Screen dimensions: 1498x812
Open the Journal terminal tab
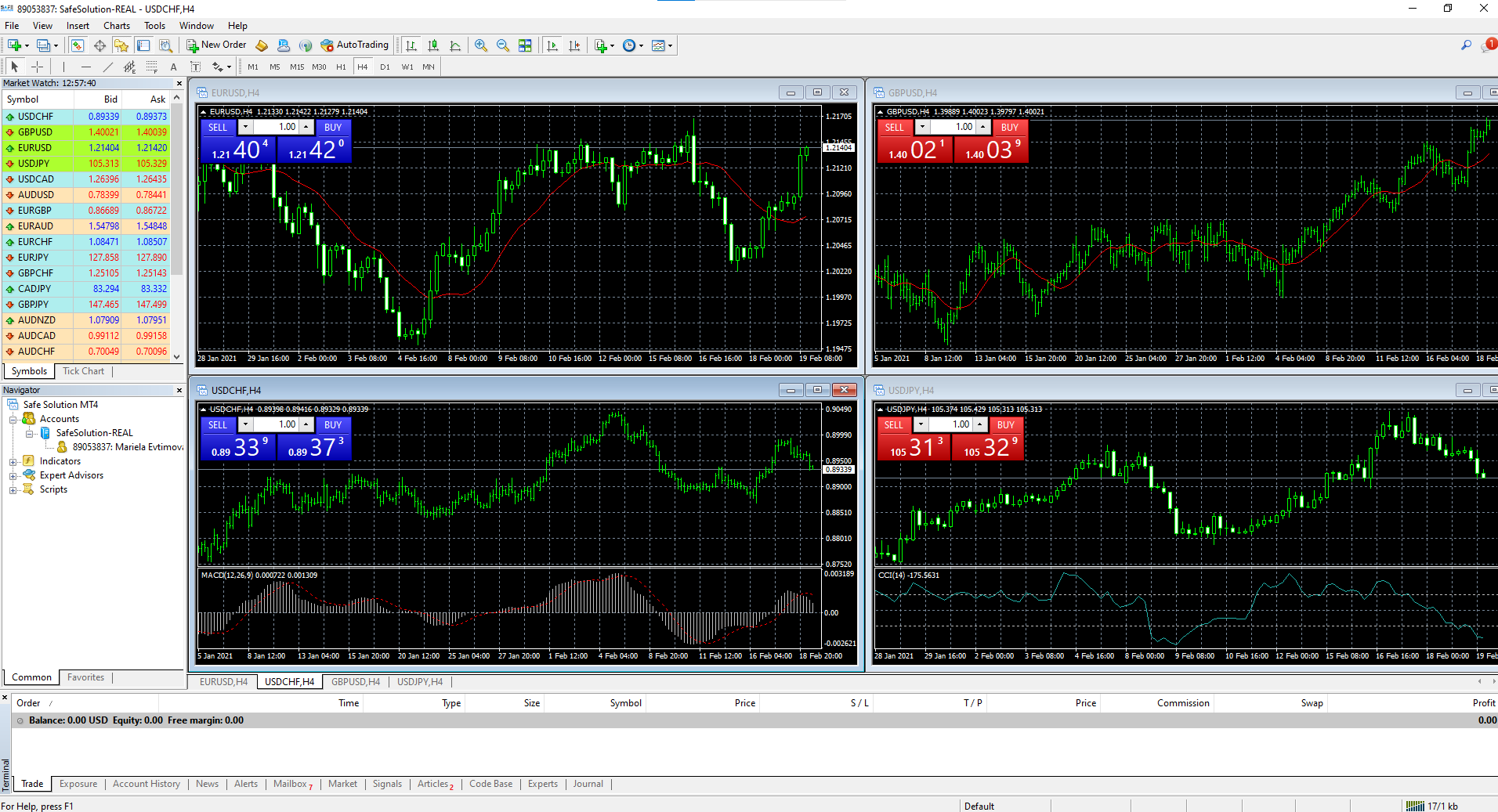[588, 784]
